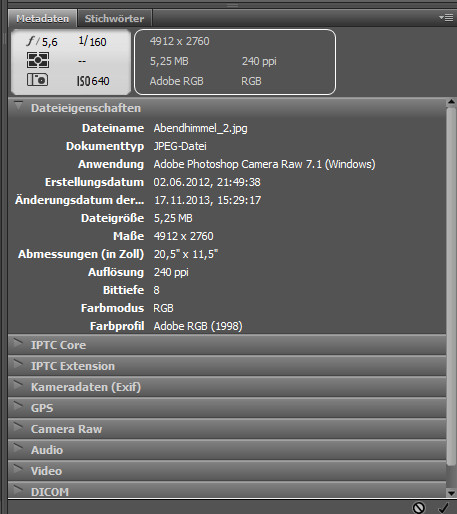
Task: Apply metadata changes with the checkmark
Action: tap(444, 507)
